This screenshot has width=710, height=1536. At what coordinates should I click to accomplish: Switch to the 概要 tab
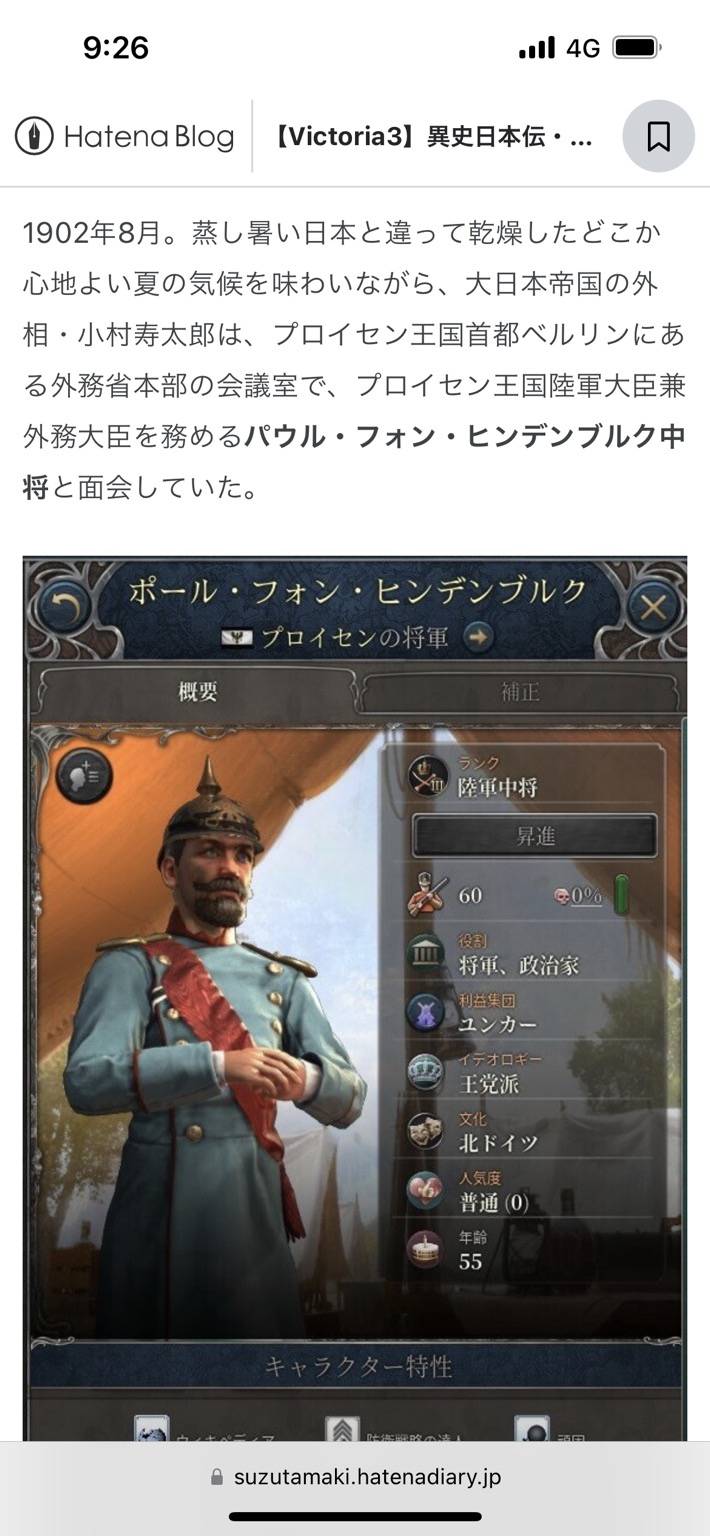[x=197, y=692]
